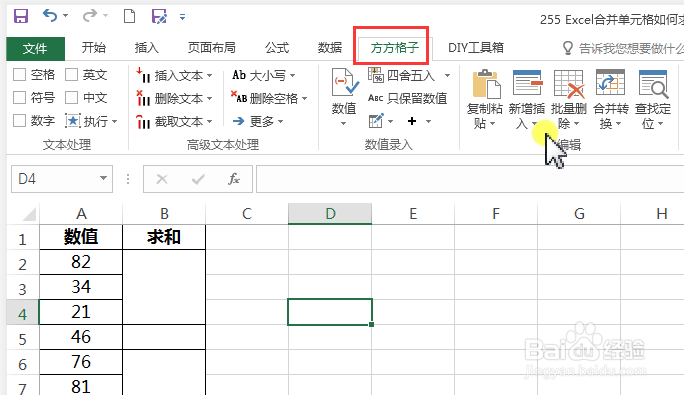This screenshot has width=684, height=395.
Task: Click the 批量删除 icon
Action: point(569,83)
